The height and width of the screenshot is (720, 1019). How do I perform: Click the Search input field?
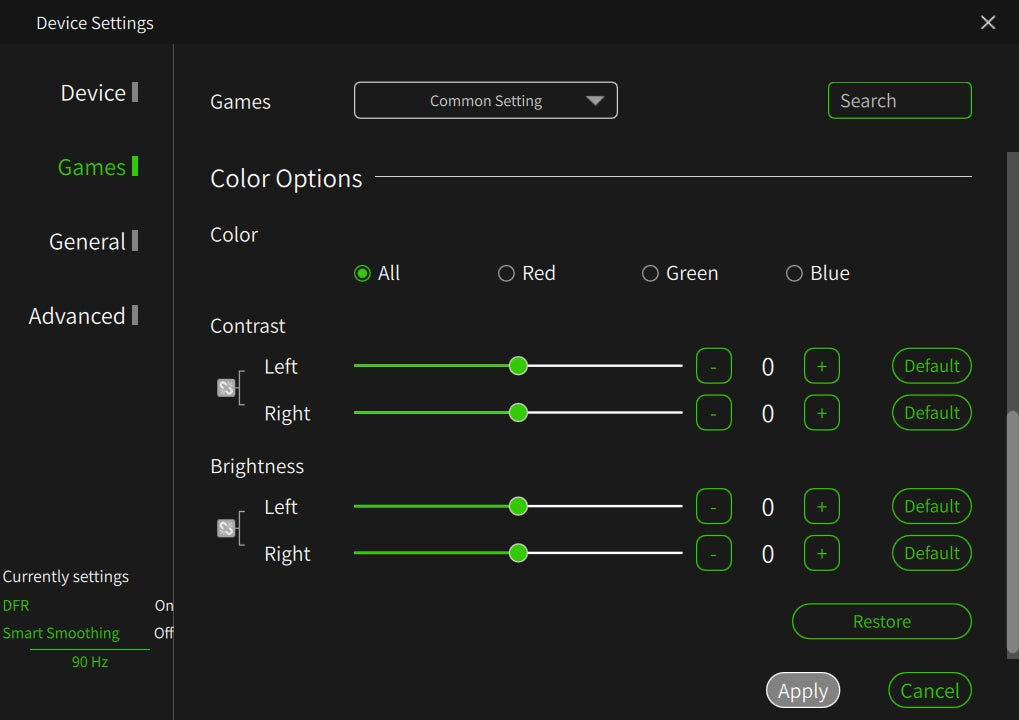coord(899,101)
